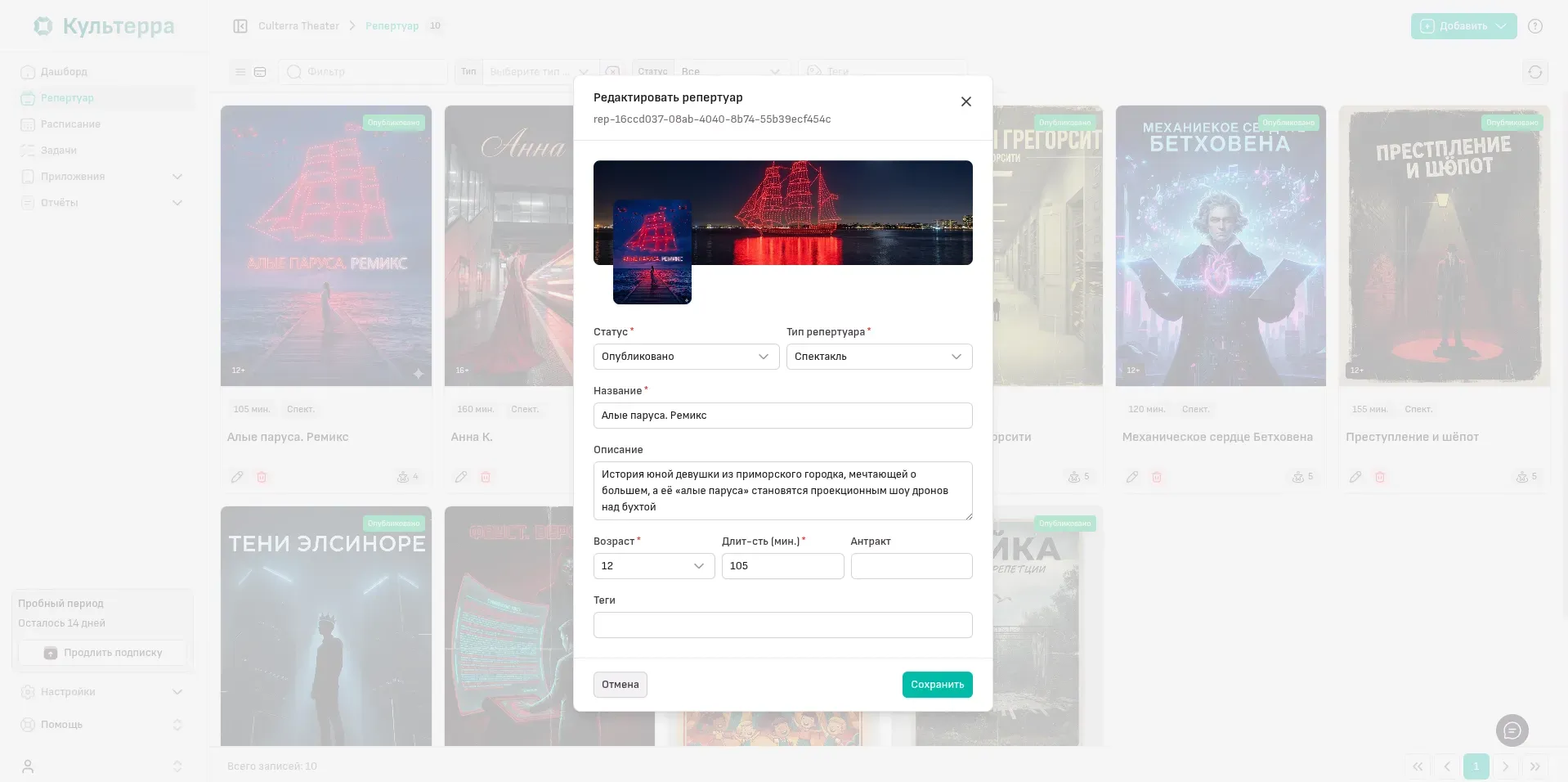Click the Культерра logo

(x=103, y=26)
